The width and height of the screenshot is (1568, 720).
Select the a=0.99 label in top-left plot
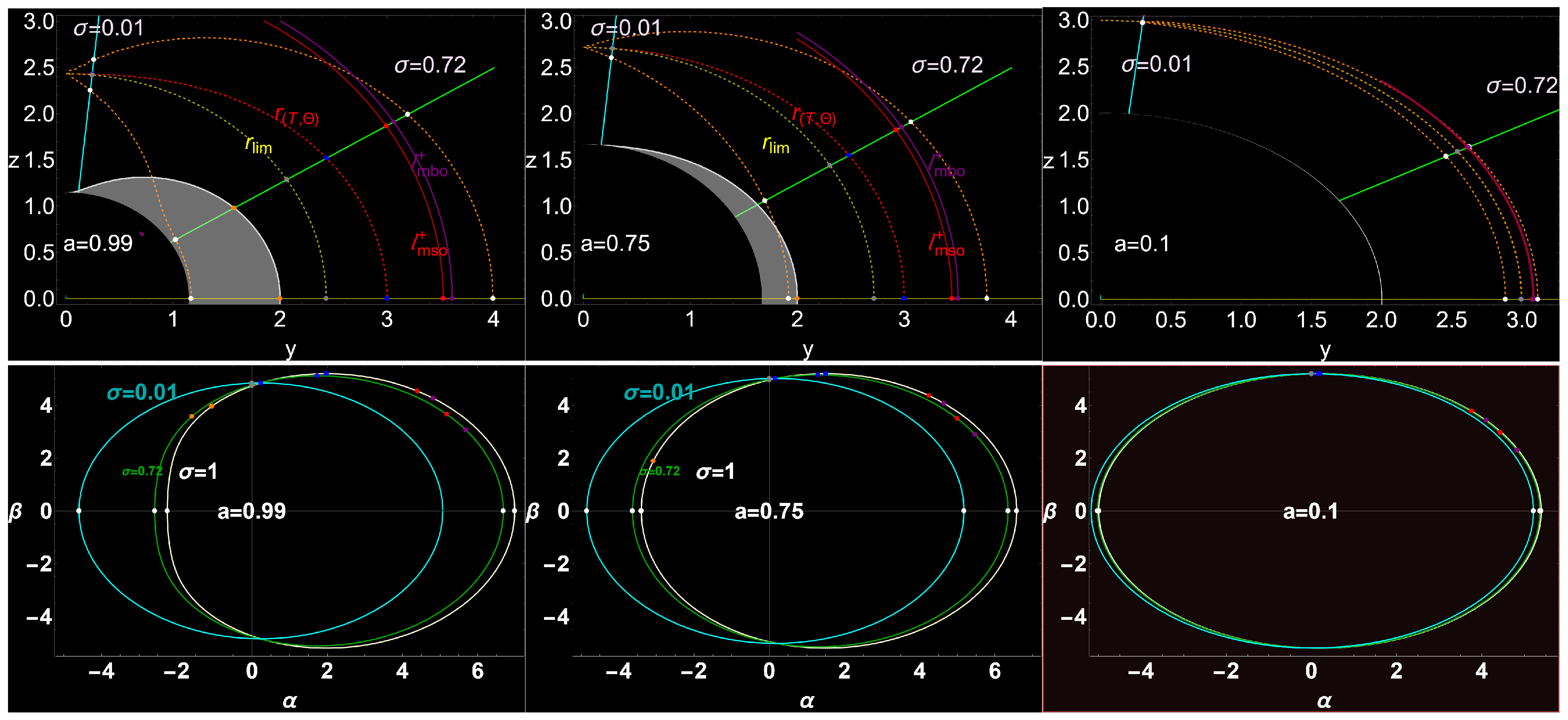point(98,243)
